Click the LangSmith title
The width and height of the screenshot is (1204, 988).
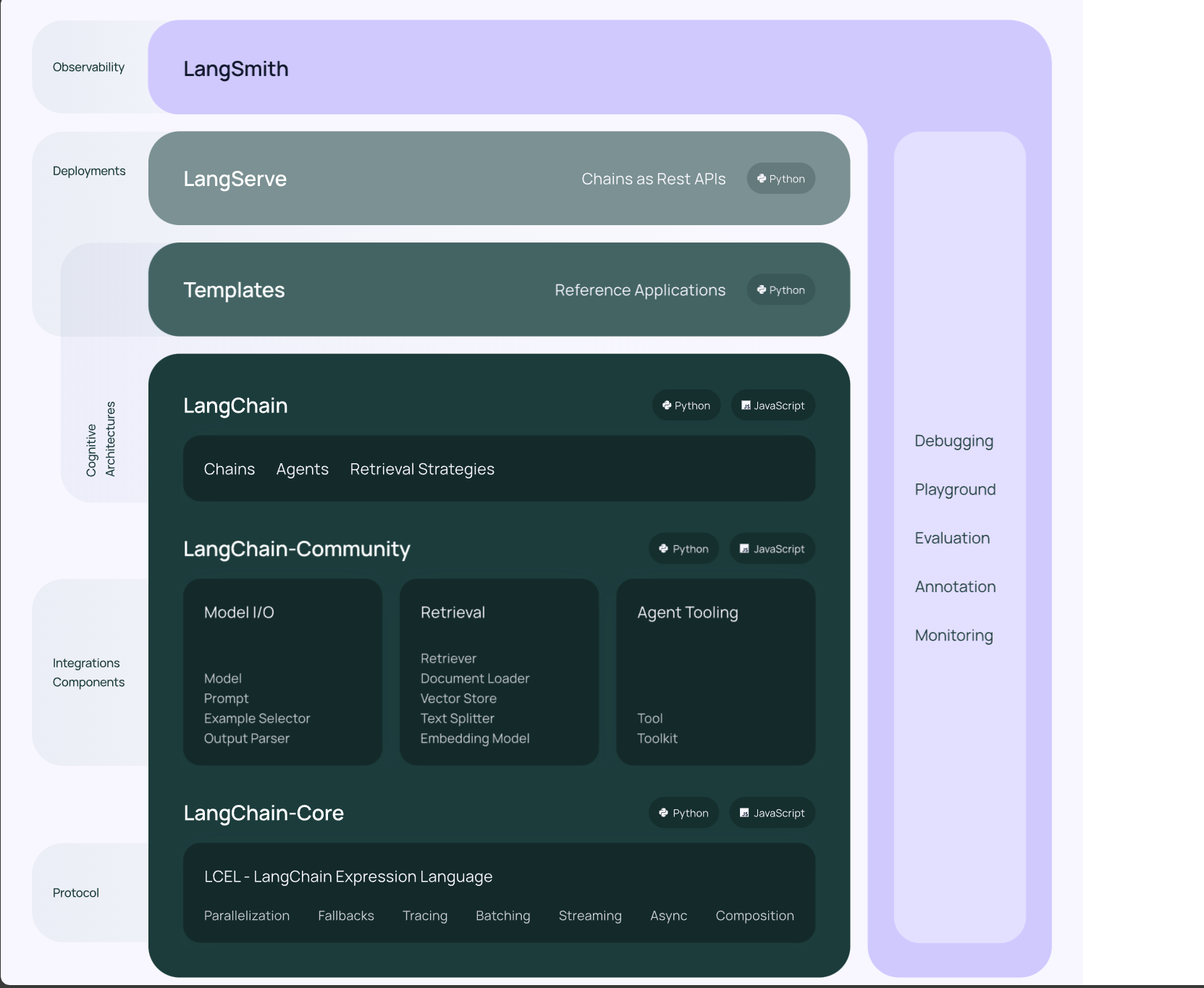pyautogui.click(x=236, y=69)
